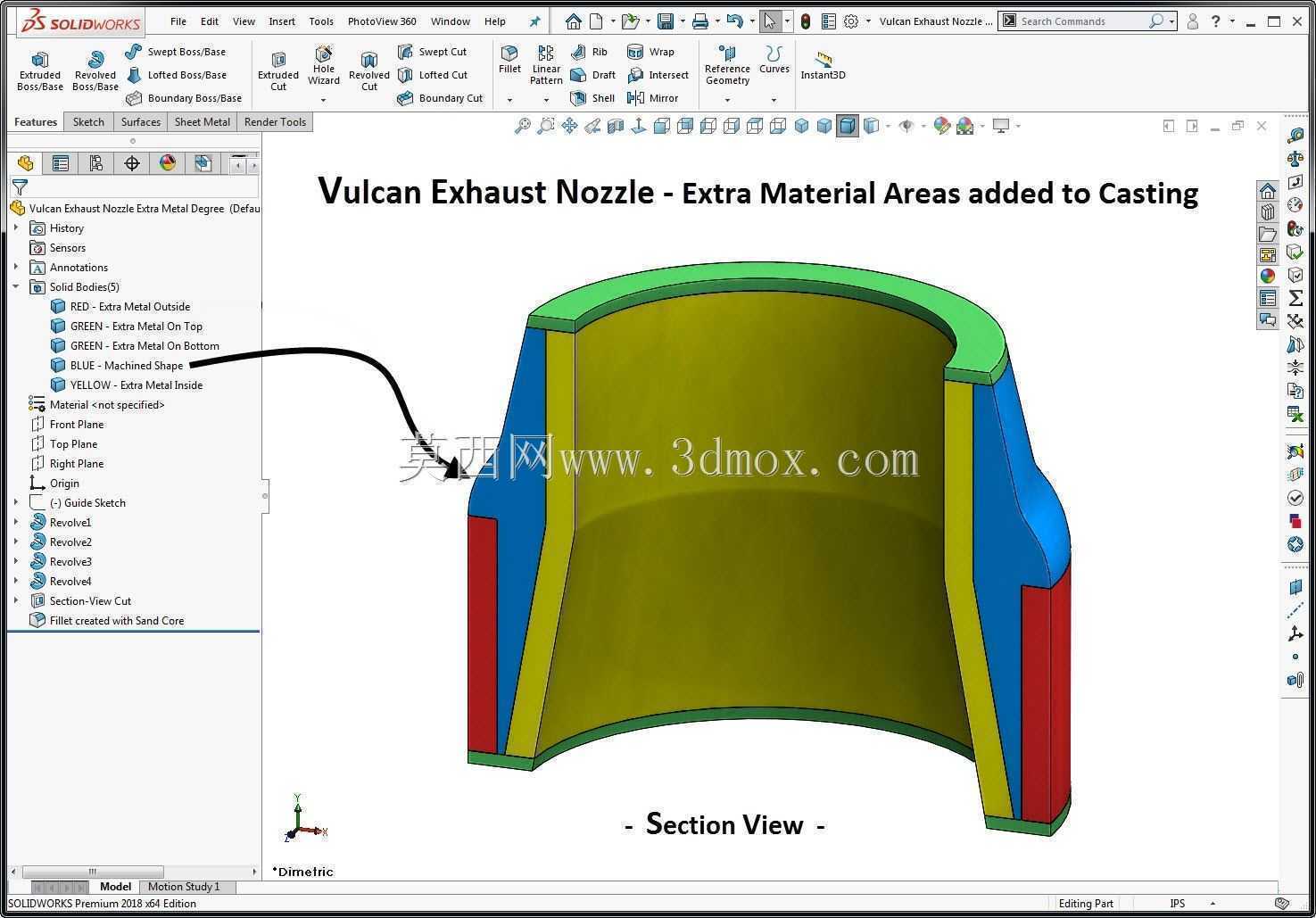
Task: Open the DisplayManager tab icon
Action: (x=168, y=163)
